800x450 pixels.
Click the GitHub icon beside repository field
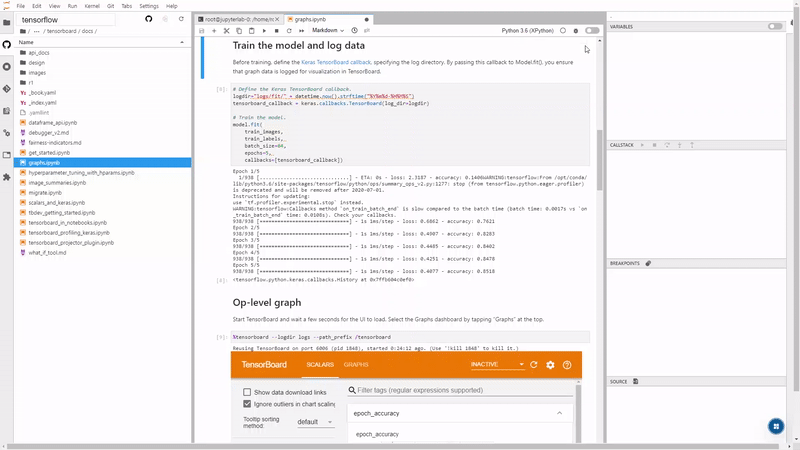[x=148, y=19]
